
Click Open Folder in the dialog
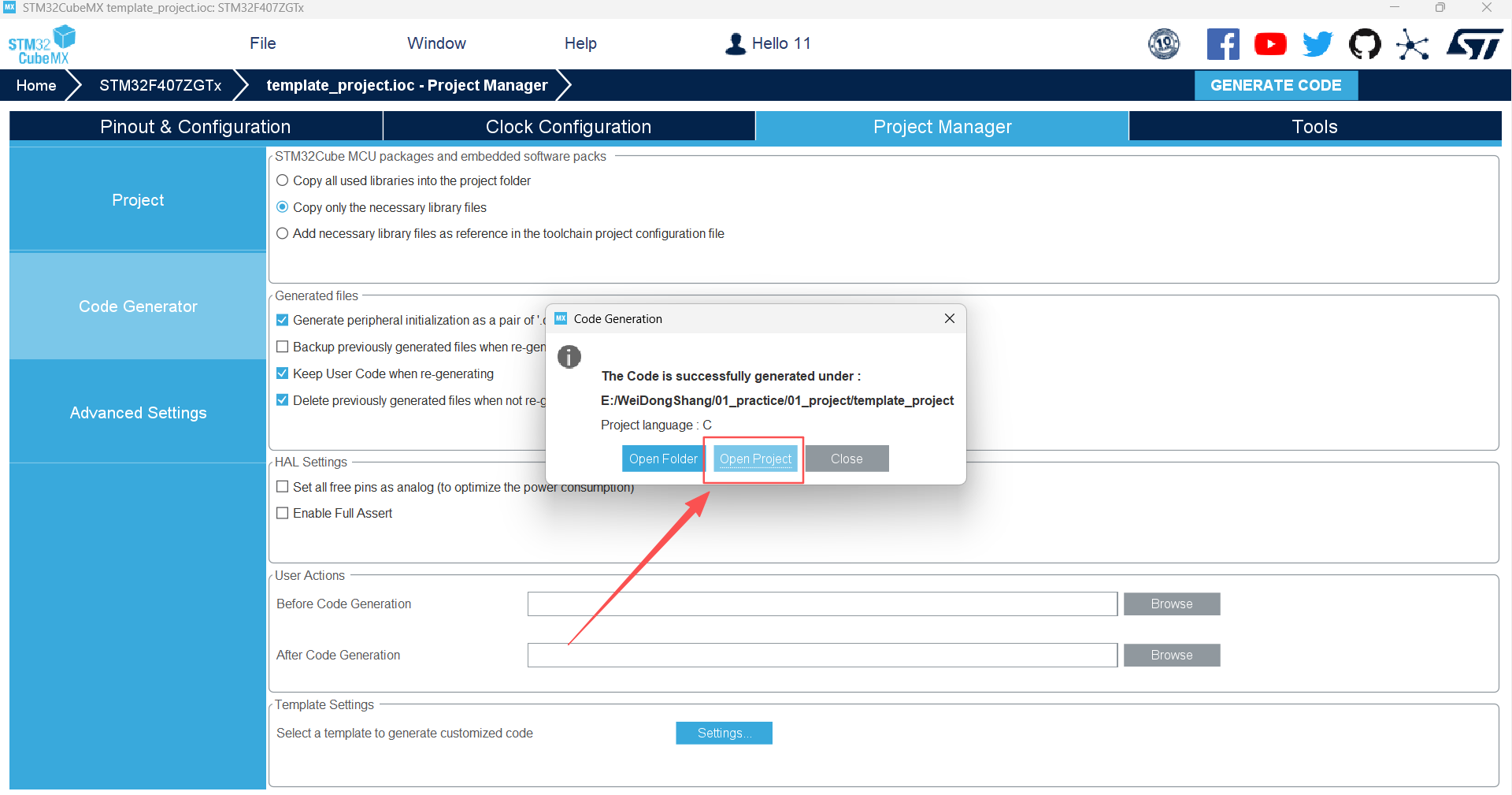[x=663, y=459]
